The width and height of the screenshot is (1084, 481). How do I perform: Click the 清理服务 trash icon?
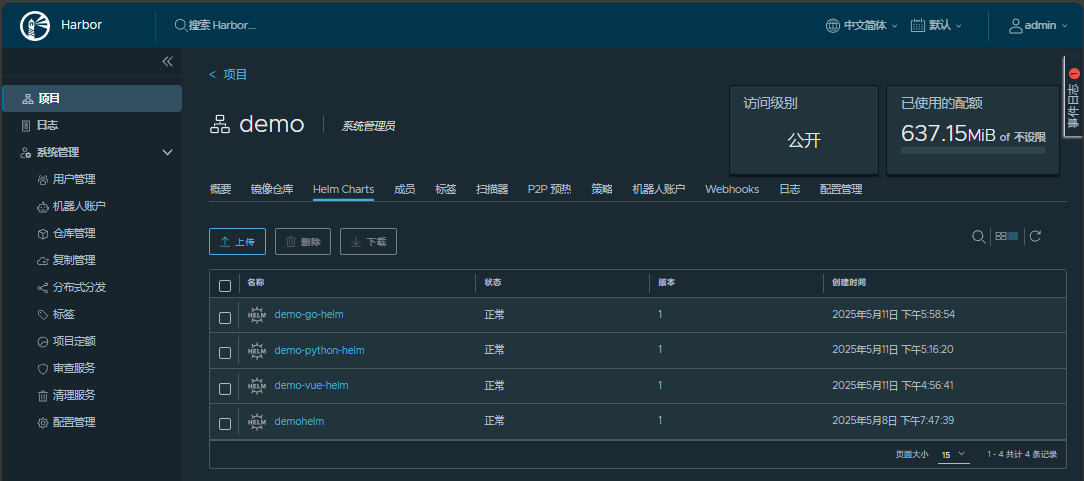pyautogui.click(x=42, y=395)
